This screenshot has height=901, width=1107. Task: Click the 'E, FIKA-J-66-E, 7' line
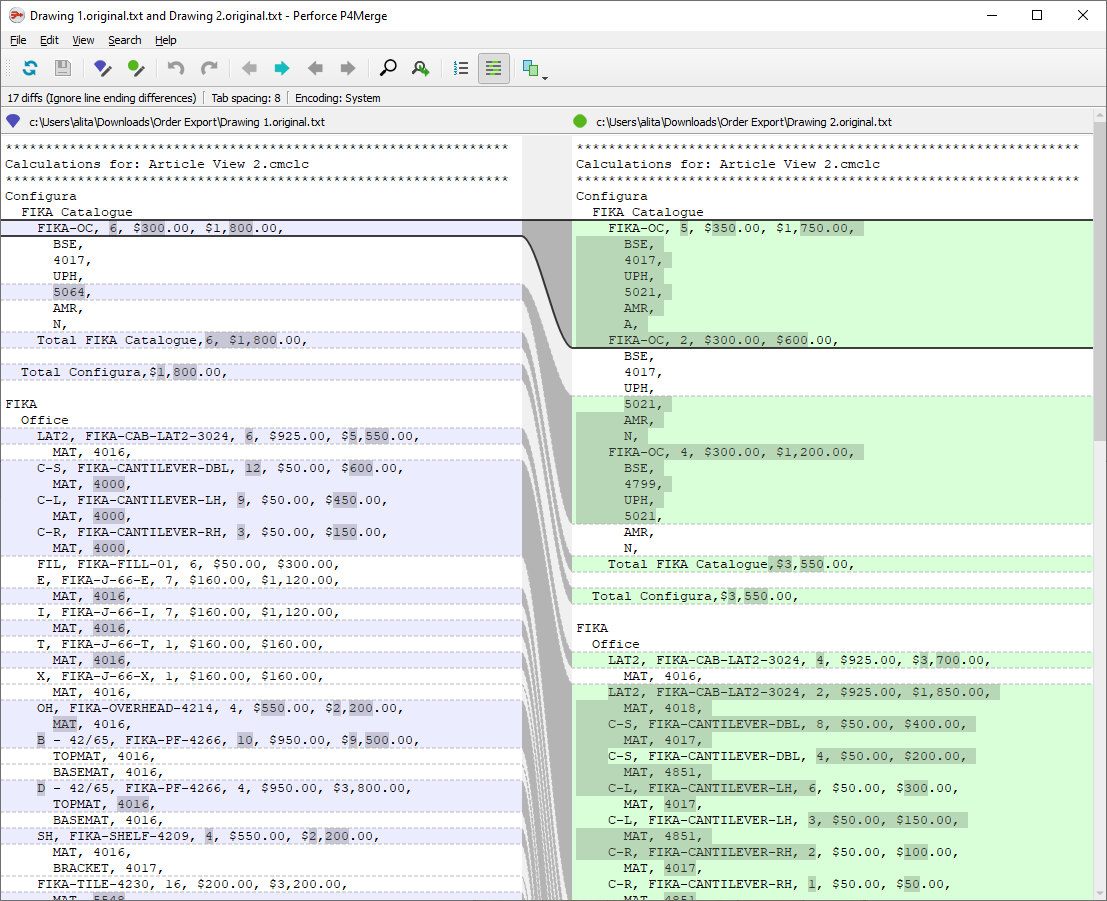tap(189, 580)
